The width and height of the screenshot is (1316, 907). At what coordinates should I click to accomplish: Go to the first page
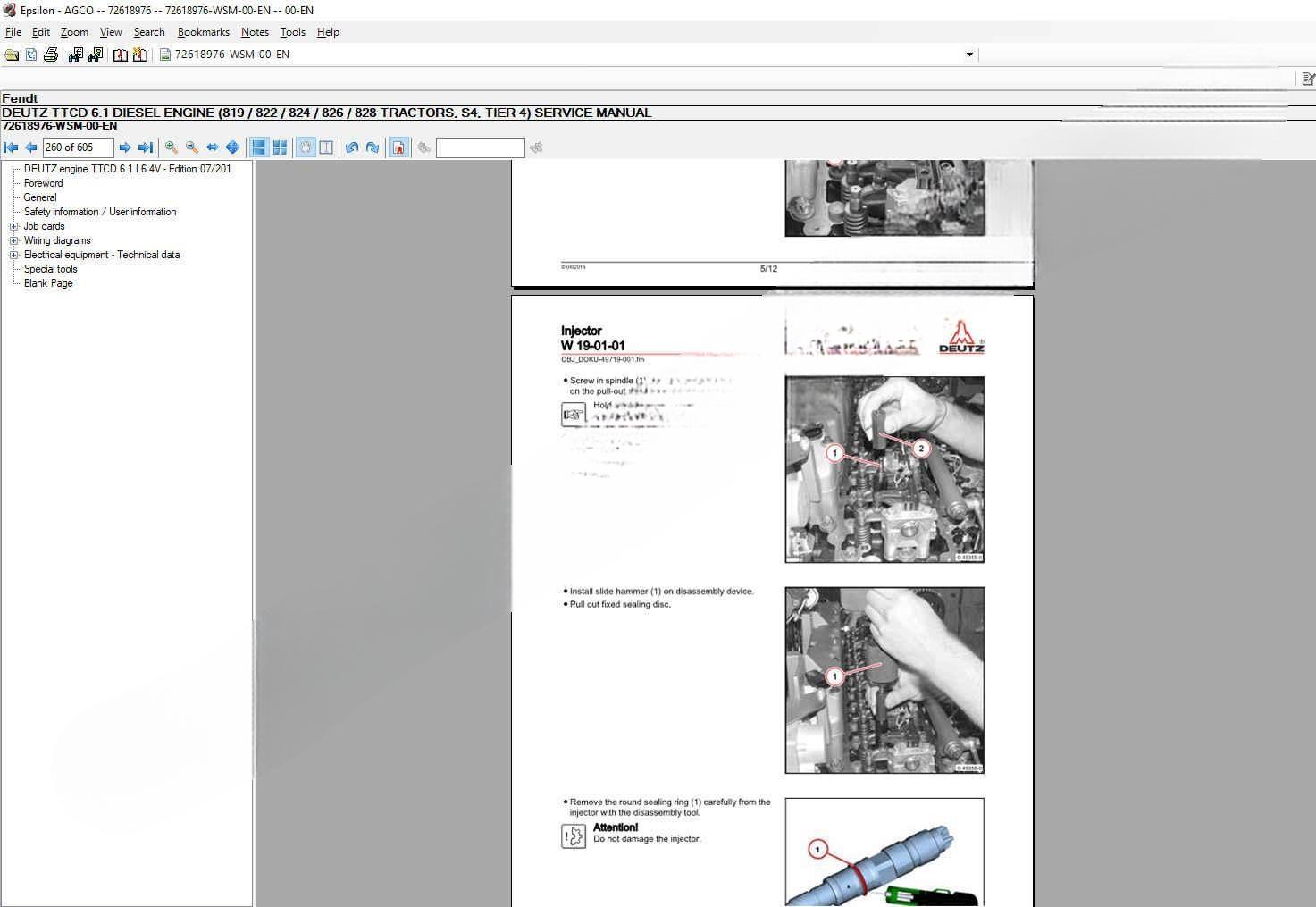pos(12,147)
